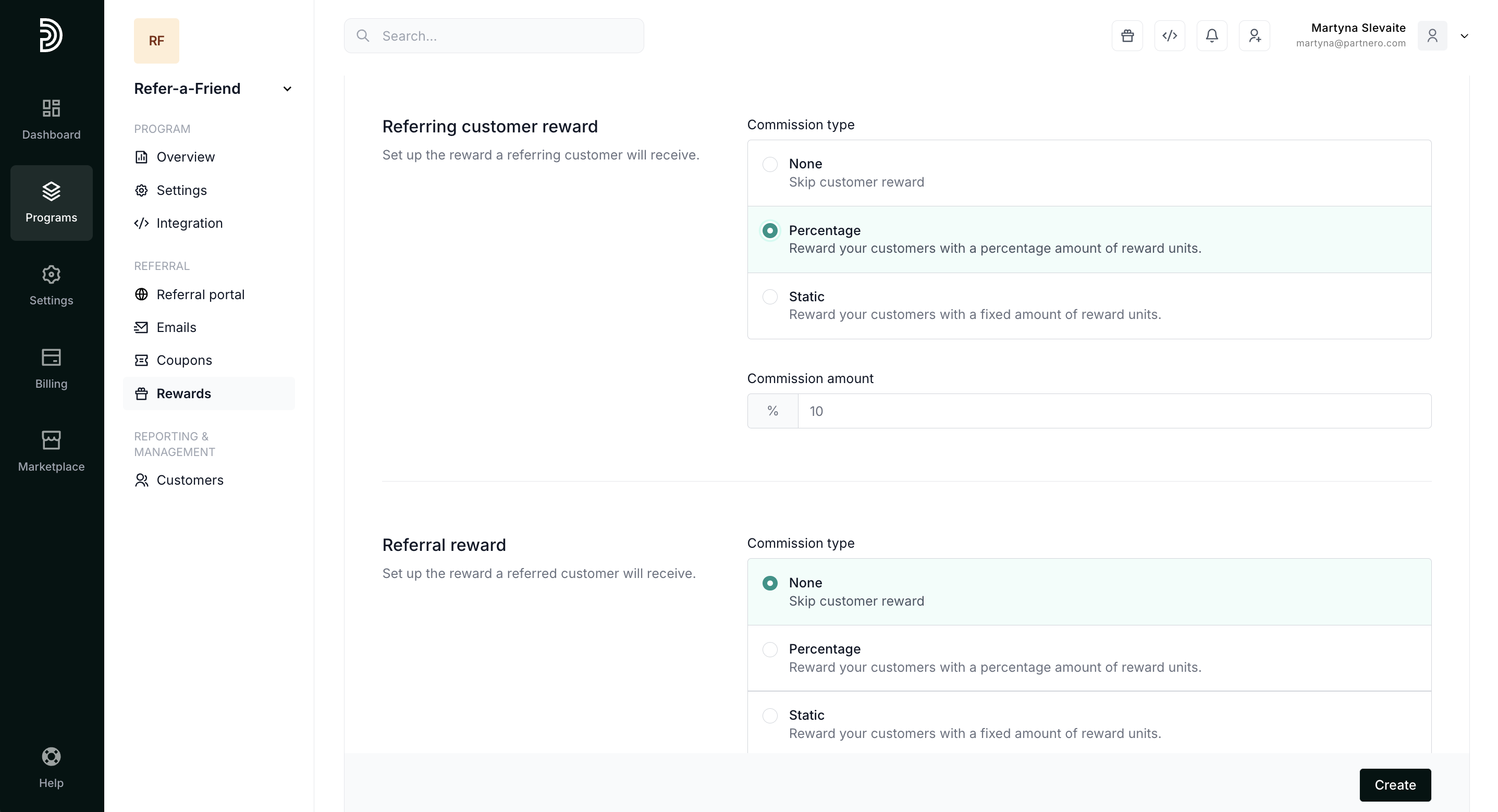Click the Partnero logo
1498x812 pixels.
pos(51,35)
